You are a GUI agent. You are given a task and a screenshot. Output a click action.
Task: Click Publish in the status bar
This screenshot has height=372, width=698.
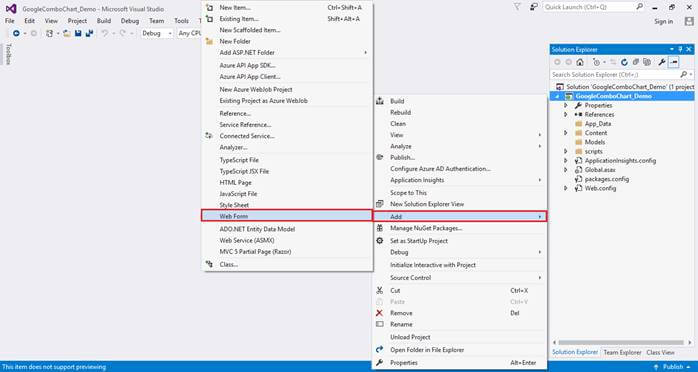click(673, 367)
